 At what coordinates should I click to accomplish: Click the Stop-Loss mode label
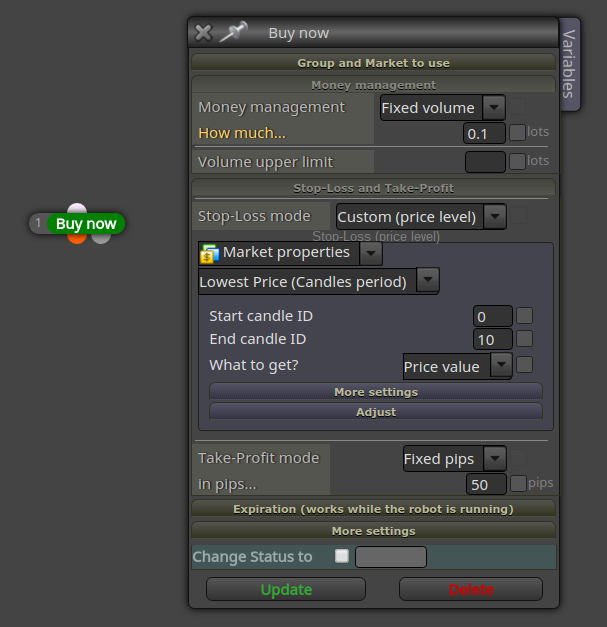pyautogui.click(x=254, y=216)
